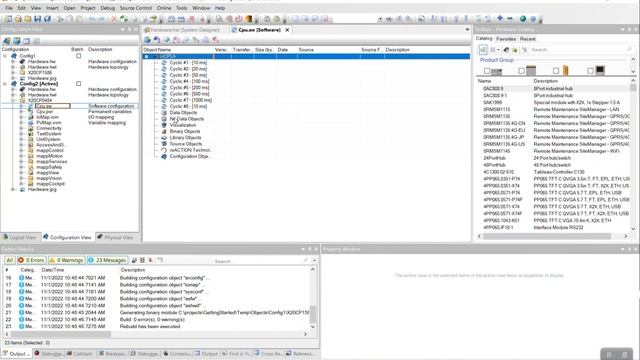The width and height of the screenshot is (640, 360).
Task: Click the Save All toolbar icon
Action: click(47, 19)
